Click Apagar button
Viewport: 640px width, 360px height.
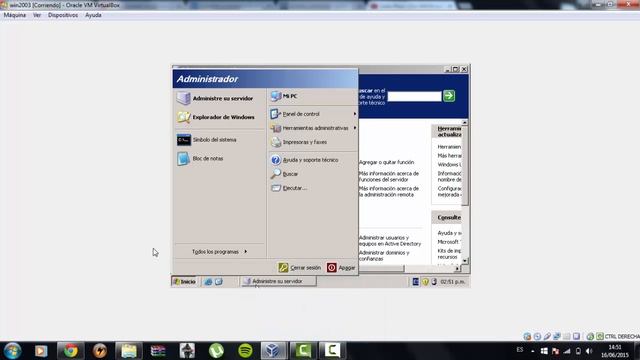tap(341, 268)
